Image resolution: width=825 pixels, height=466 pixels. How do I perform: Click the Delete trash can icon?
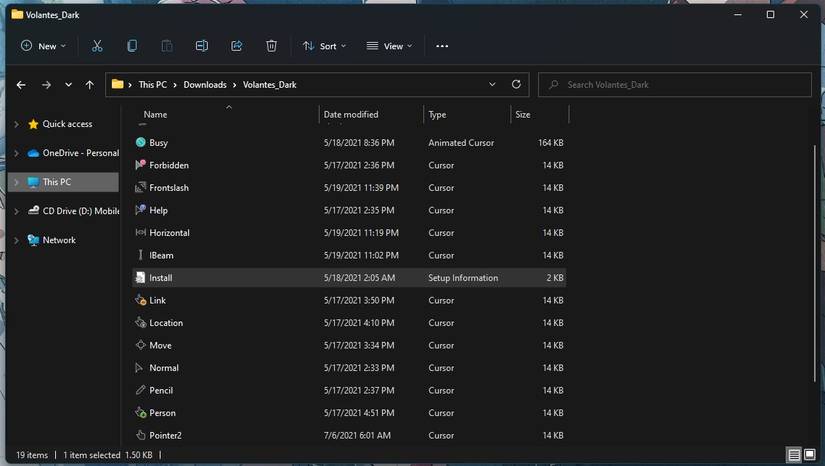(x=271, y=46)
